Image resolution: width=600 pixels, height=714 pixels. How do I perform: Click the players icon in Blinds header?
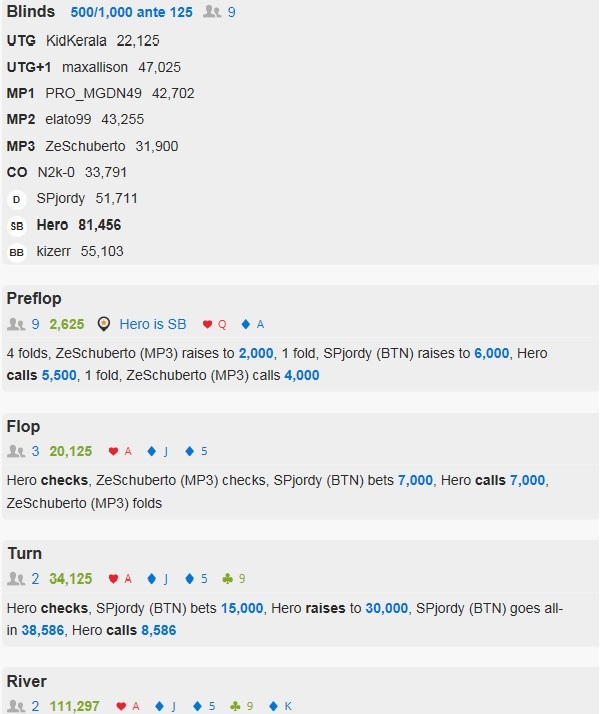[212, 12]
